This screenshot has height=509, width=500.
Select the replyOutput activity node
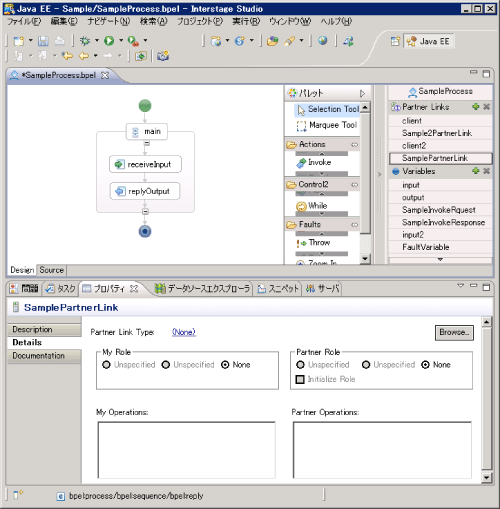145,191
